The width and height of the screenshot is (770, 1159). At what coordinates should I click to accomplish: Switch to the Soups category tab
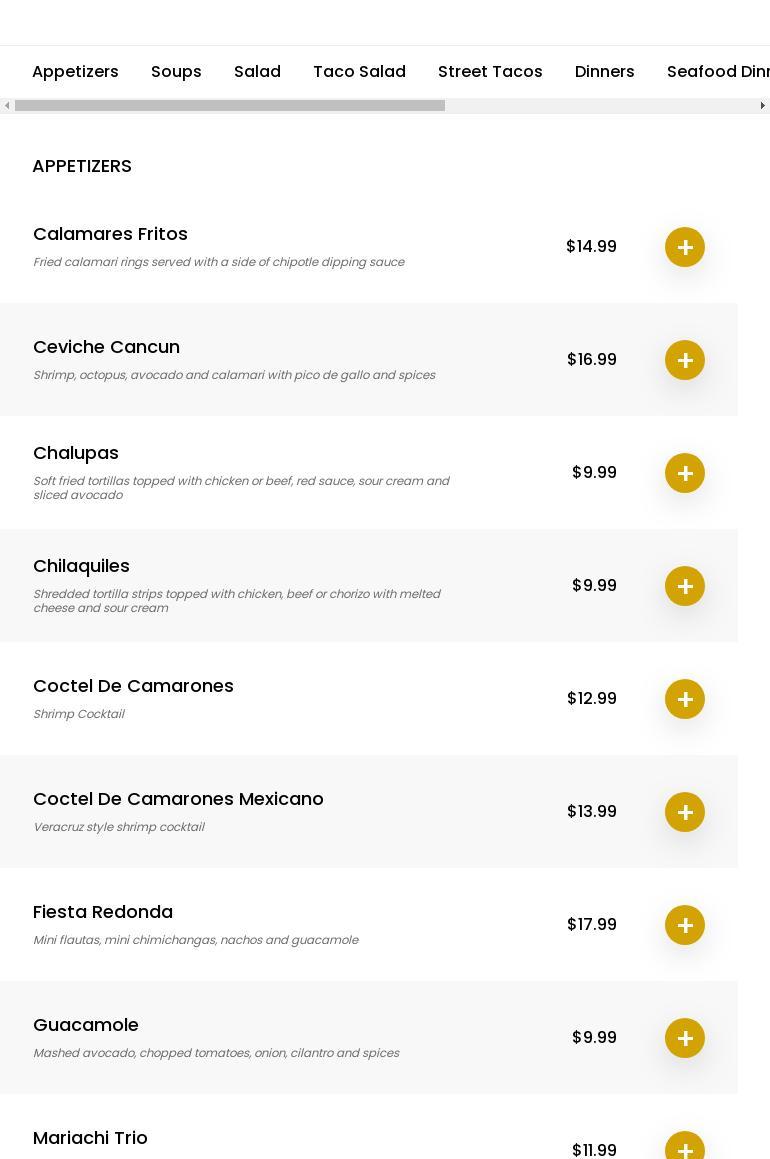point(176,72)
